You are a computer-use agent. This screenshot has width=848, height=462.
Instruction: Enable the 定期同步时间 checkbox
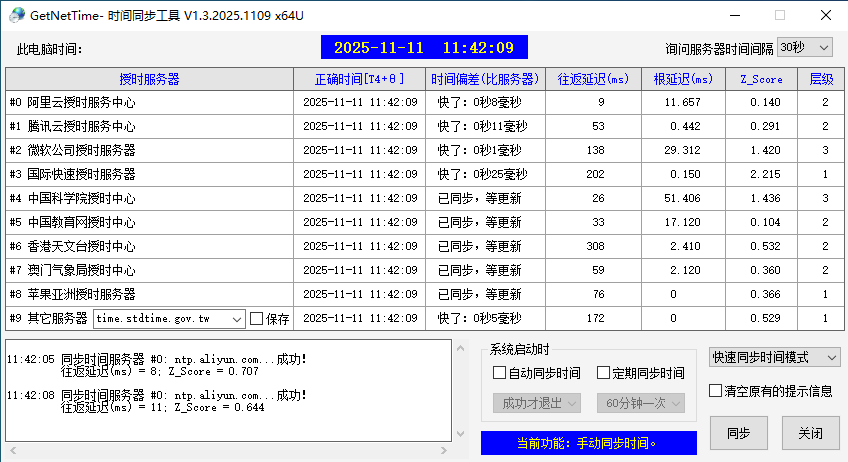coord(640,373)
